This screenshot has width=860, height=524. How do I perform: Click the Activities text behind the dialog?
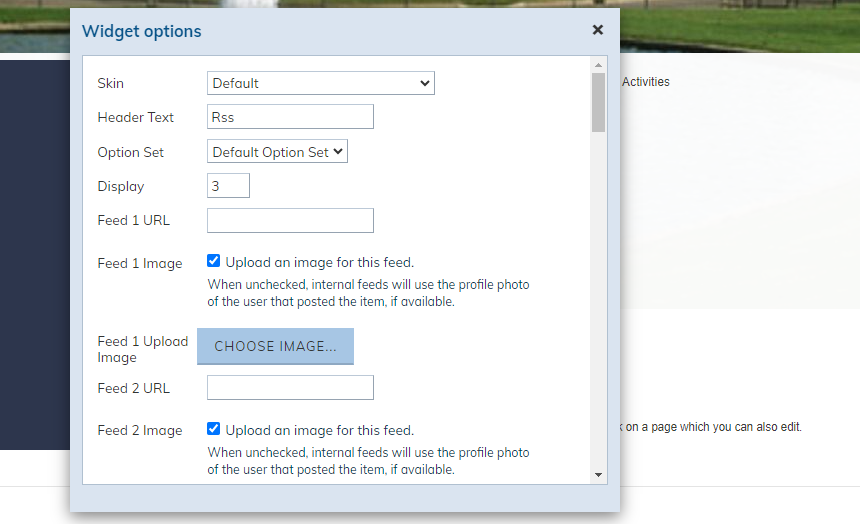[646, 82]
